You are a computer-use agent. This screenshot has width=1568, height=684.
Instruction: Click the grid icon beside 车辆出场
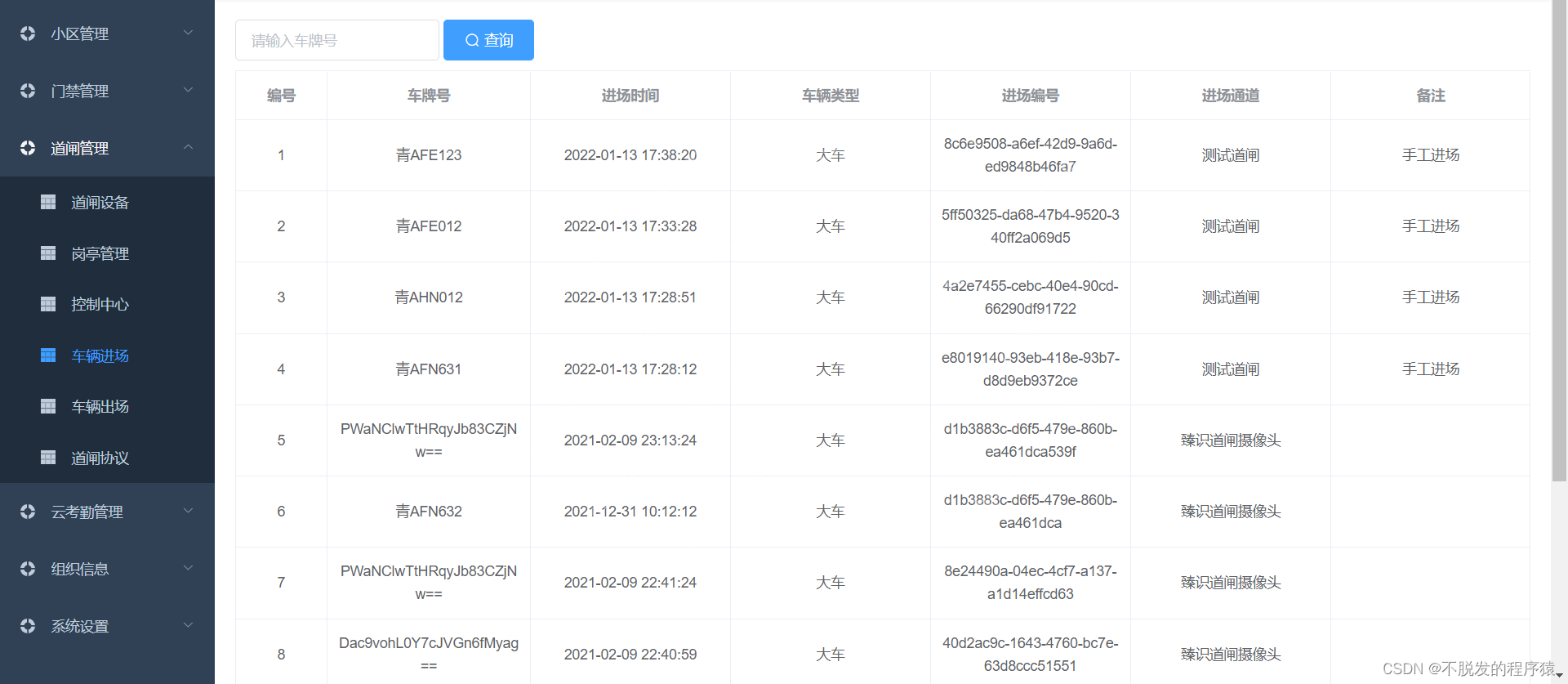[x=48, y=406]
